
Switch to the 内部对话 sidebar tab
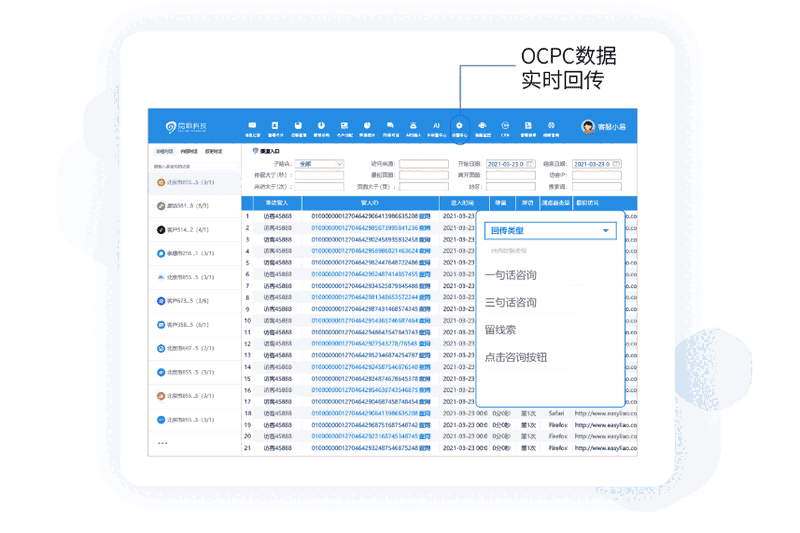[x=189, y=151]
